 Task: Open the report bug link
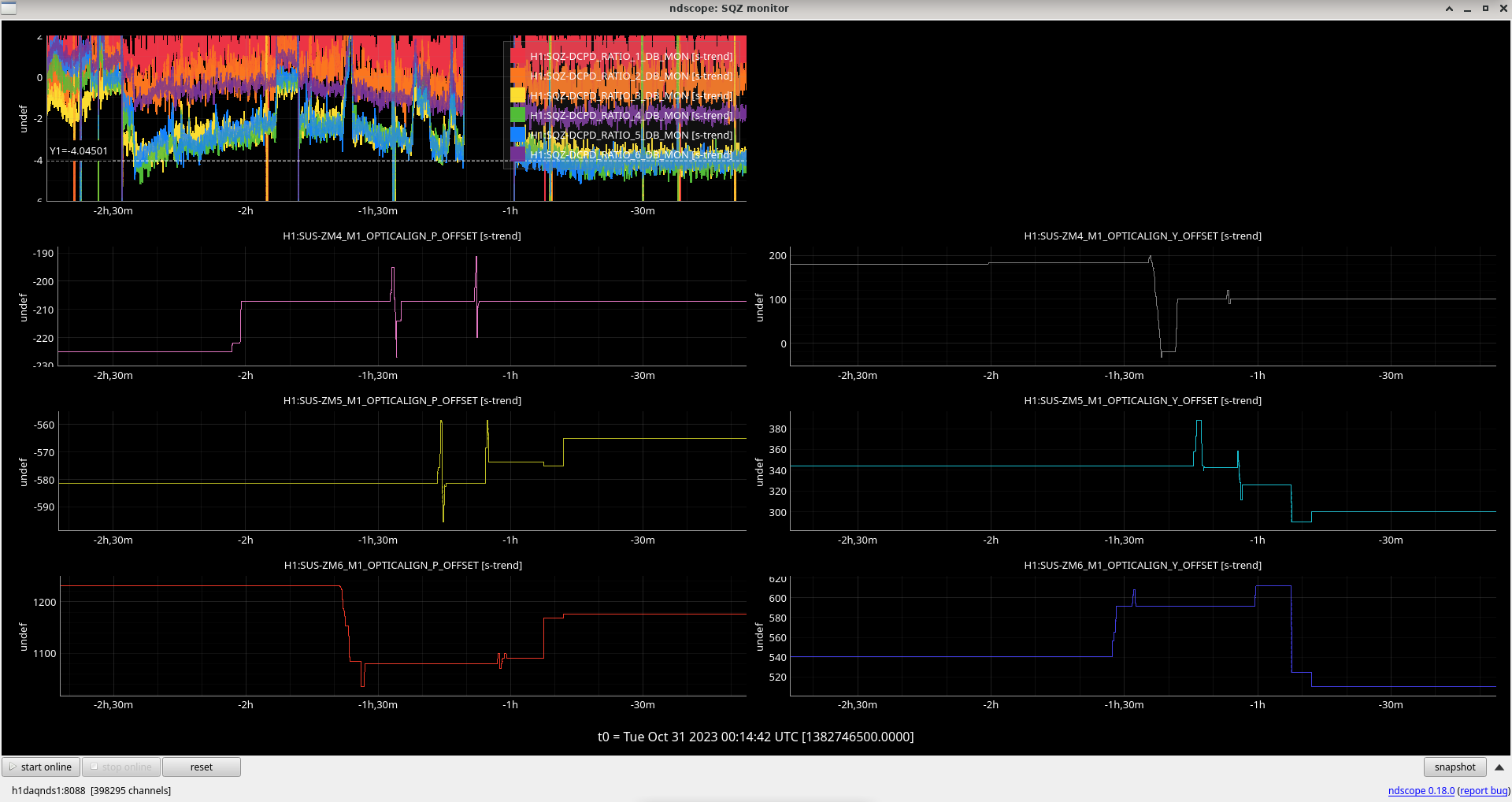tap(1484, 790)
